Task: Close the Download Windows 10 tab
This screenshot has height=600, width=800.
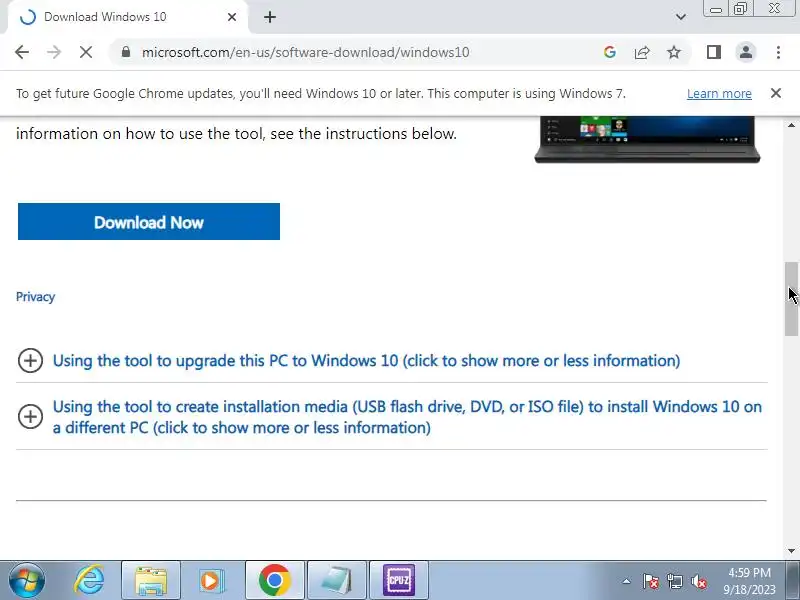Action: (x=232, y=17)
